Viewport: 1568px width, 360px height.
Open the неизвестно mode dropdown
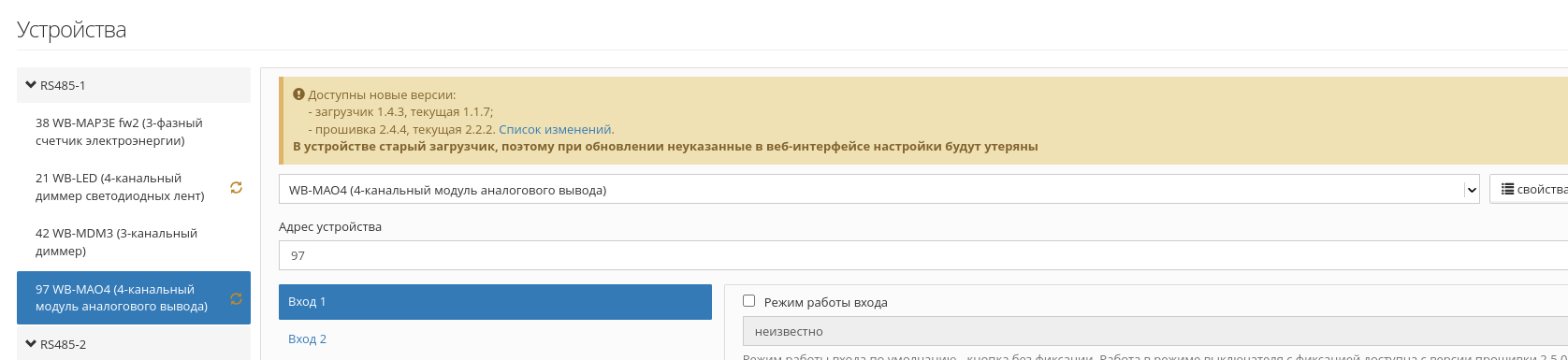coord(1155,331)
